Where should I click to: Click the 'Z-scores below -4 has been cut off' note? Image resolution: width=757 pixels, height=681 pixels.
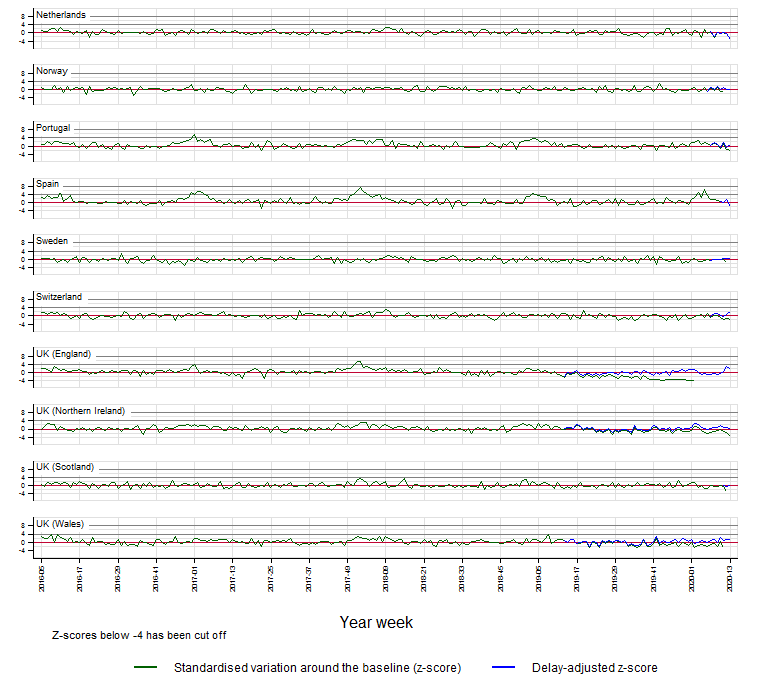pyautogui.click(x=139, y=635)
